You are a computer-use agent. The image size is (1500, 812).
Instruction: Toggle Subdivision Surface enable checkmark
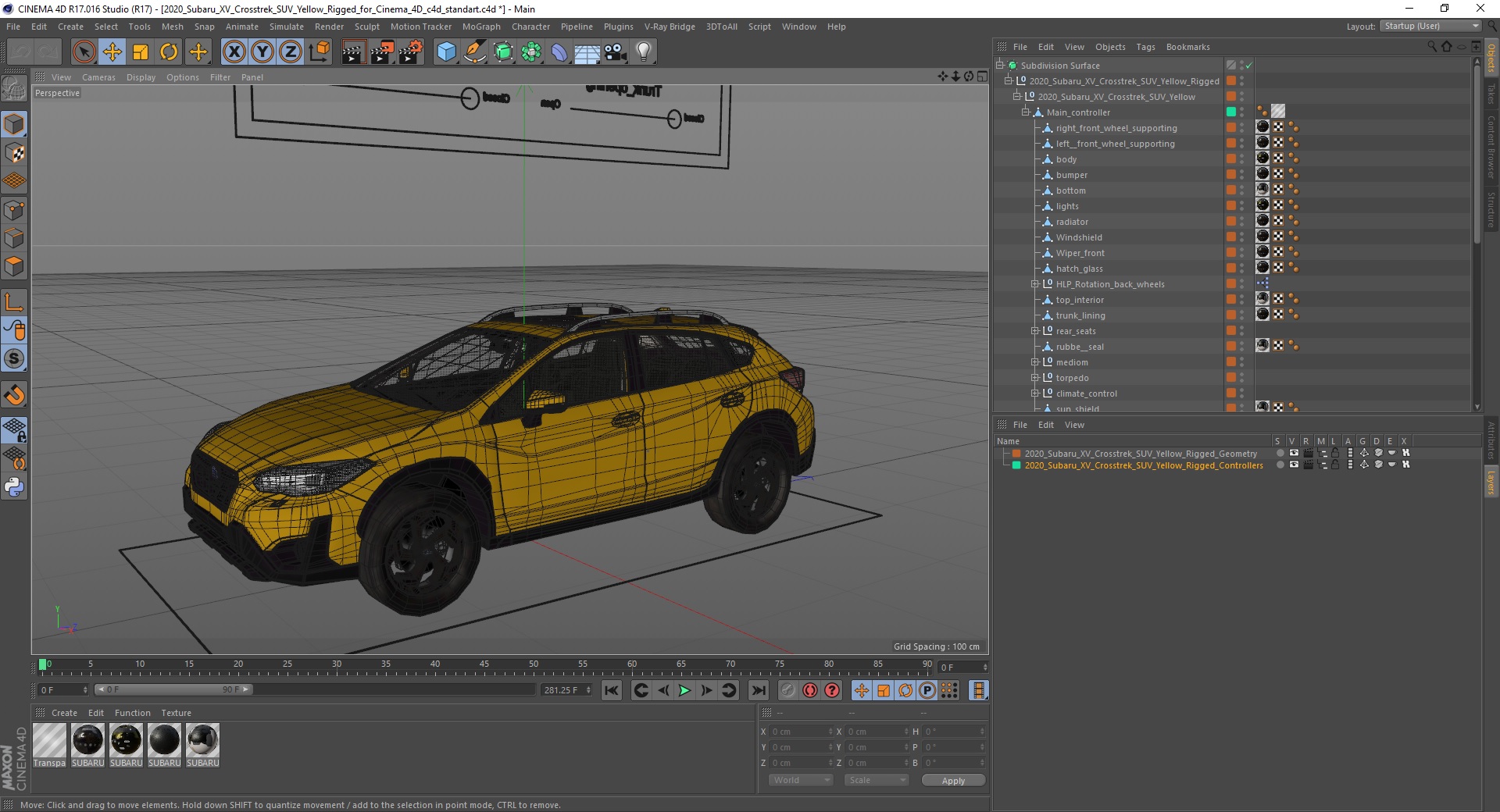coord(1248,66)
